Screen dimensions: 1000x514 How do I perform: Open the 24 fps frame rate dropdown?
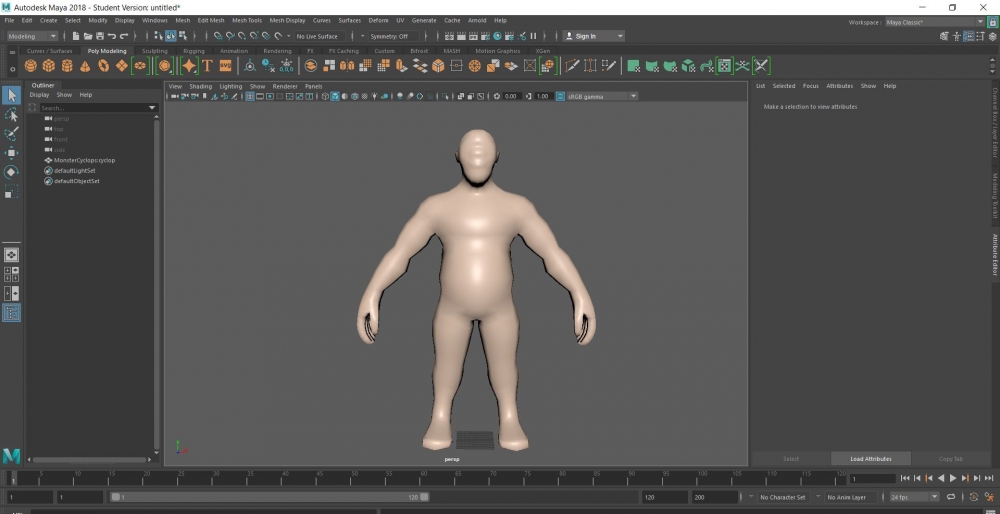[914, 497]
